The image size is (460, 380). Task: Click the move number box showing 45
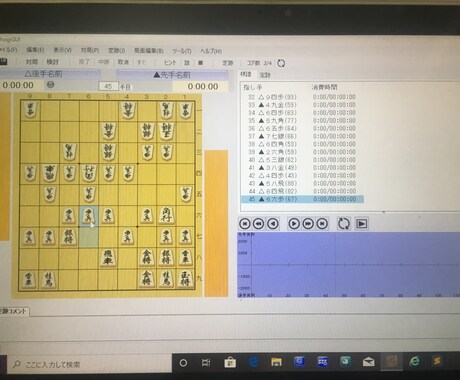tap(108, 87)
